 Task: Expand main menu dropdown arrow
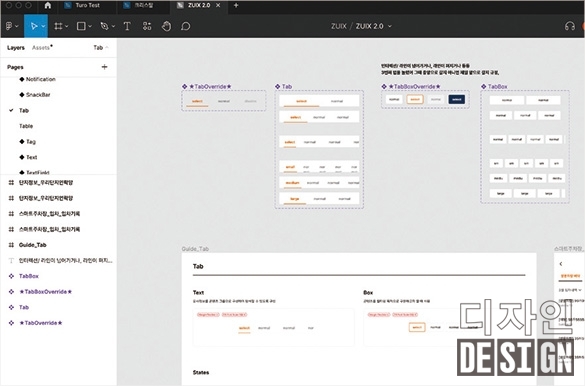point(17,26)
